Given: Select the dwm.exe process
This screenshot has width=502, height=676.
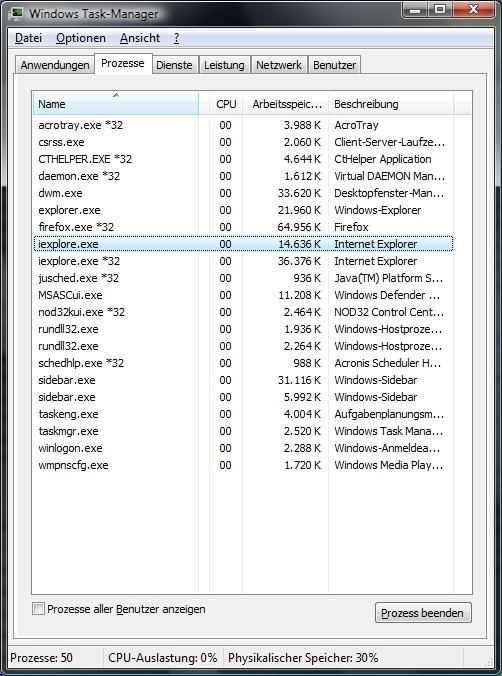Looking at the screenshot, I should point(243,193).
